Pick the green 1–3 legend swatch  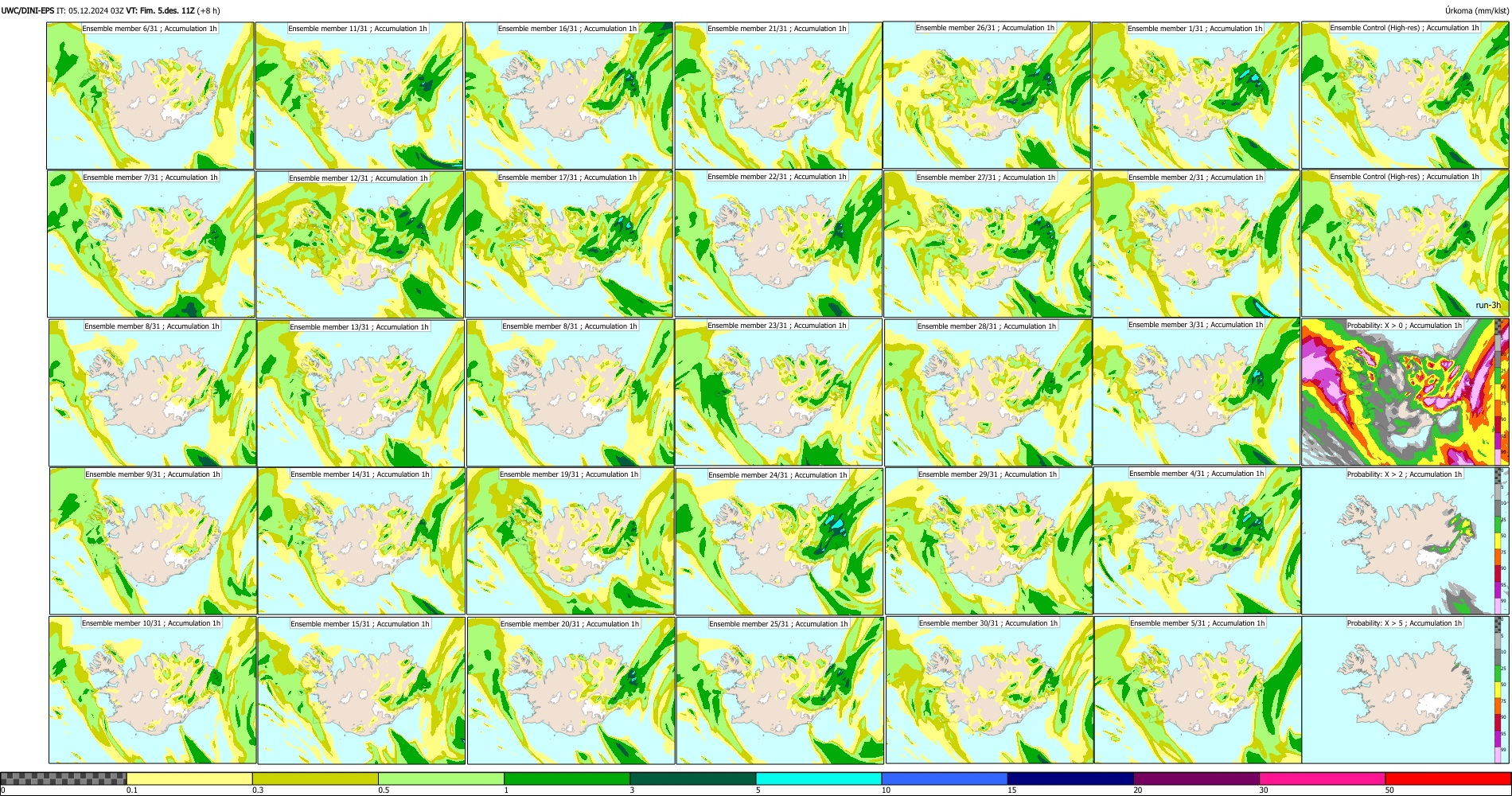pyautogui.click(x=567, y=778)
